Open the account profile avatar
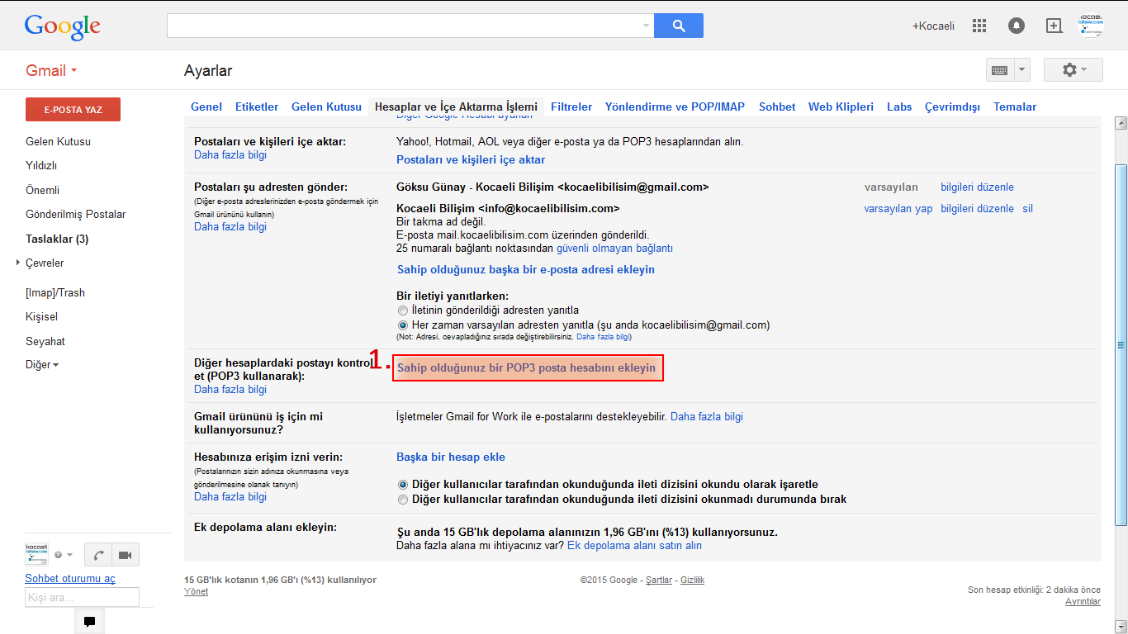Viewport: 1128px width, 634px height. (1091, 25)
